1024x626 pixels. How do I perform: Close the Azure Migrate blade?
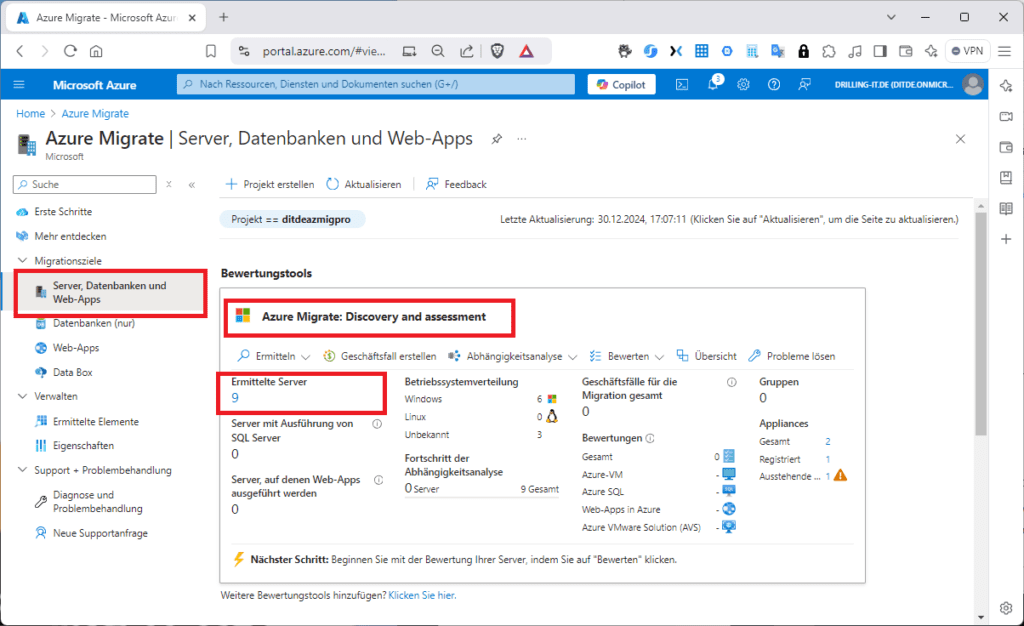click(960, 139)
